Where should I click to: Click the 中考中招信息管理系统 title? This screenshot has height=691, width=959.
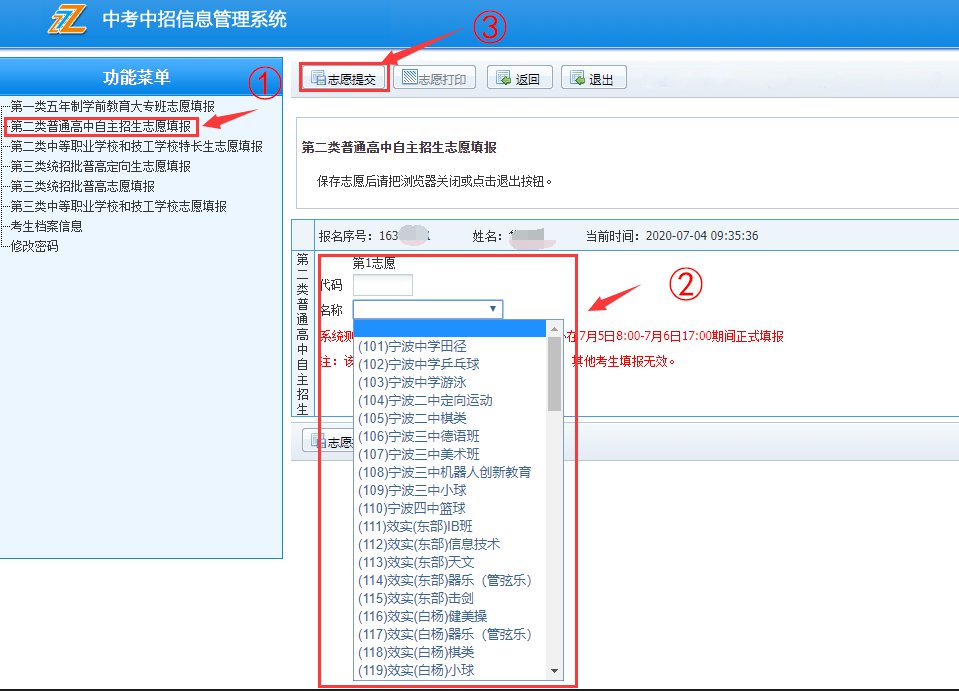[x=194, y=20]
